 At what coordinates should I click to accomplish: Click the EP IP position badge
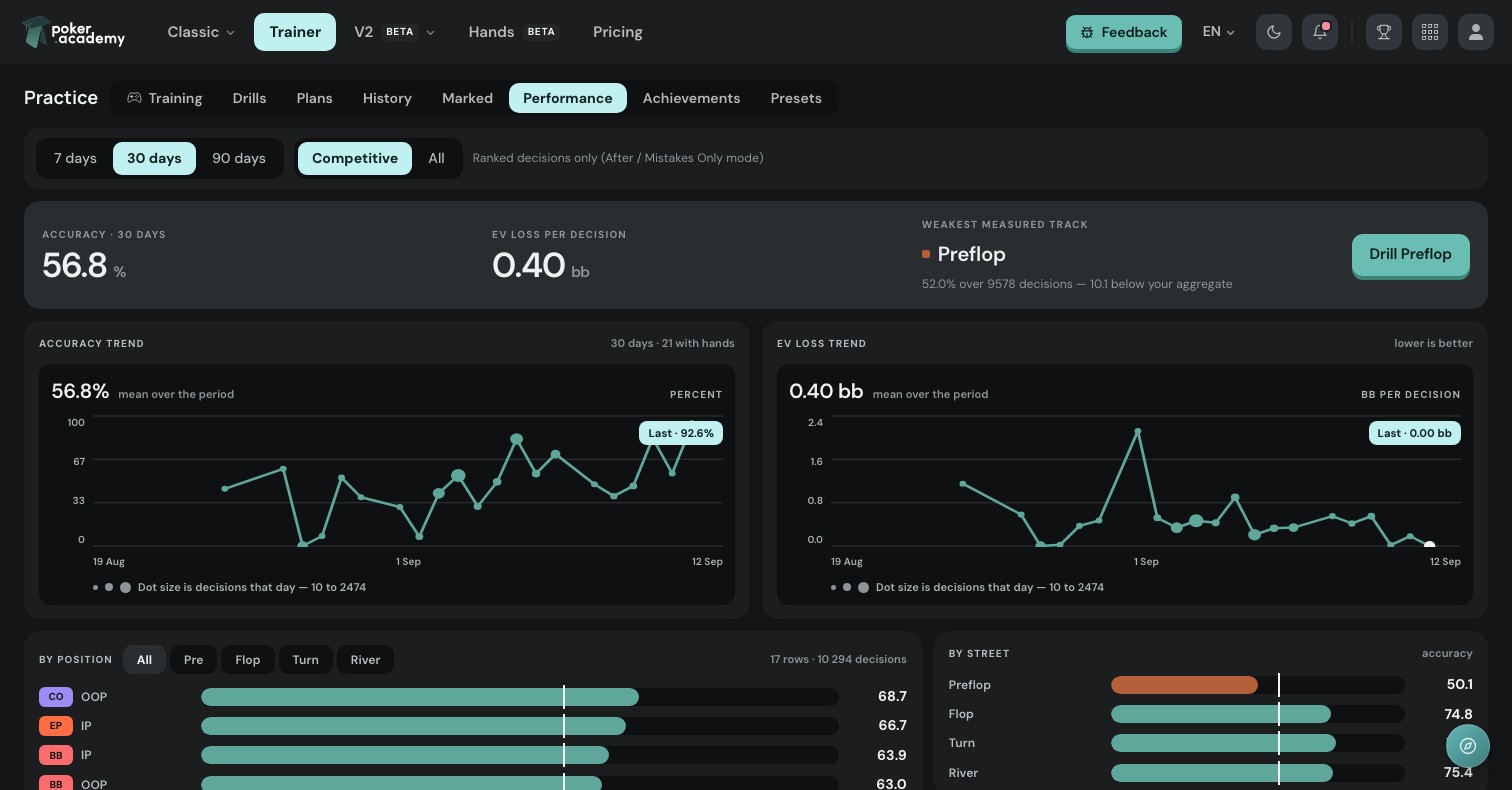[x=56, y=726]
